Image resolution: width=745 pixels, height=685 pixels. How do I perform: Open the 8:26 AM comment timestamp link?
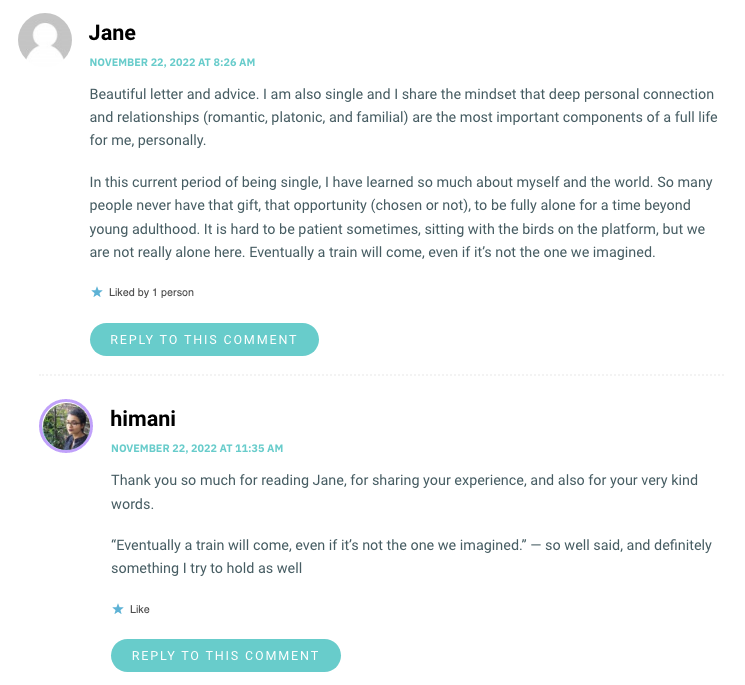pyautogui.click(x=172, y=62)
